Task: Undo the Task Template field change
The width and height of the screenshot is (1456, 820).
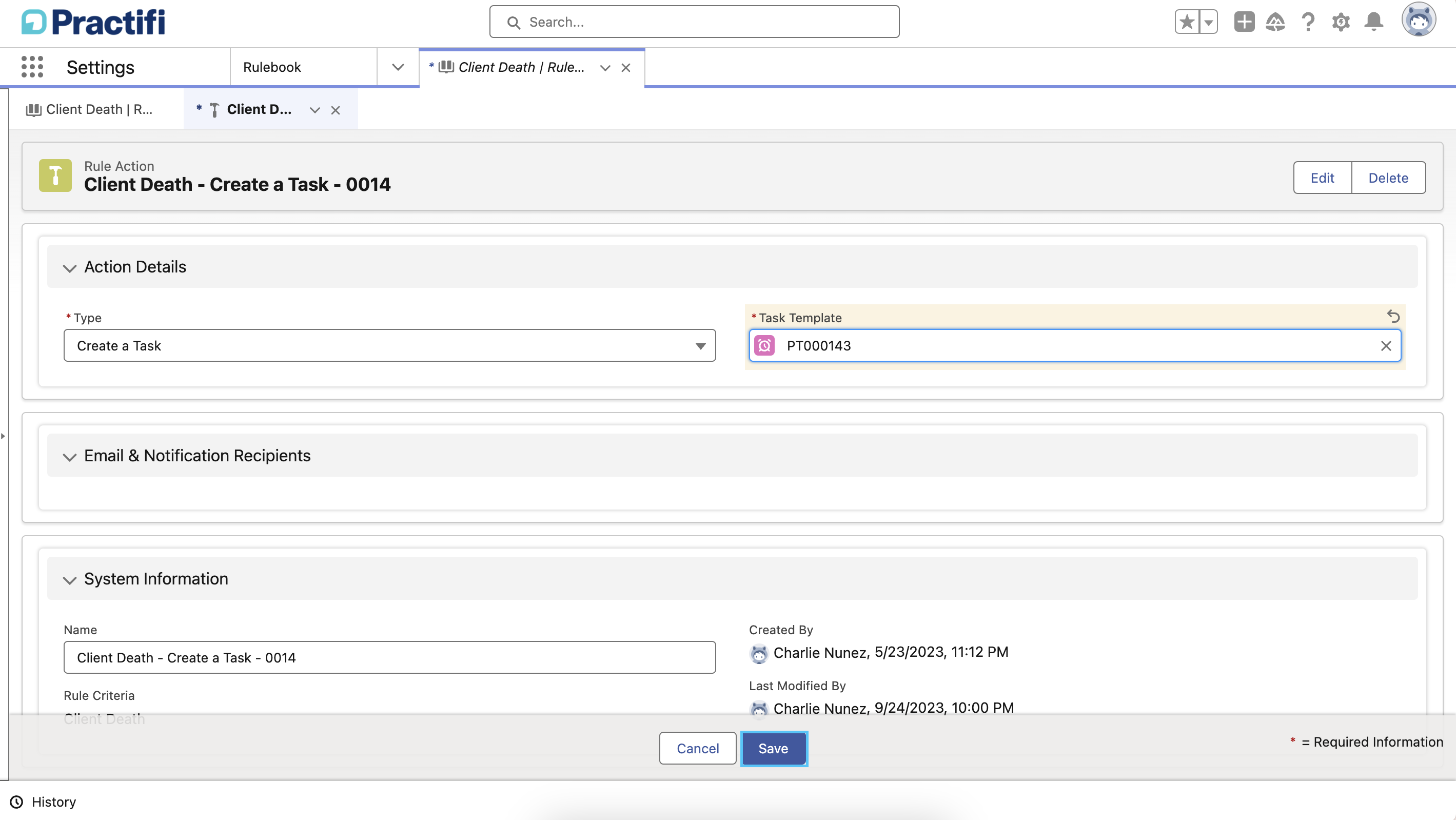Action: click(x=1393, y=316)
